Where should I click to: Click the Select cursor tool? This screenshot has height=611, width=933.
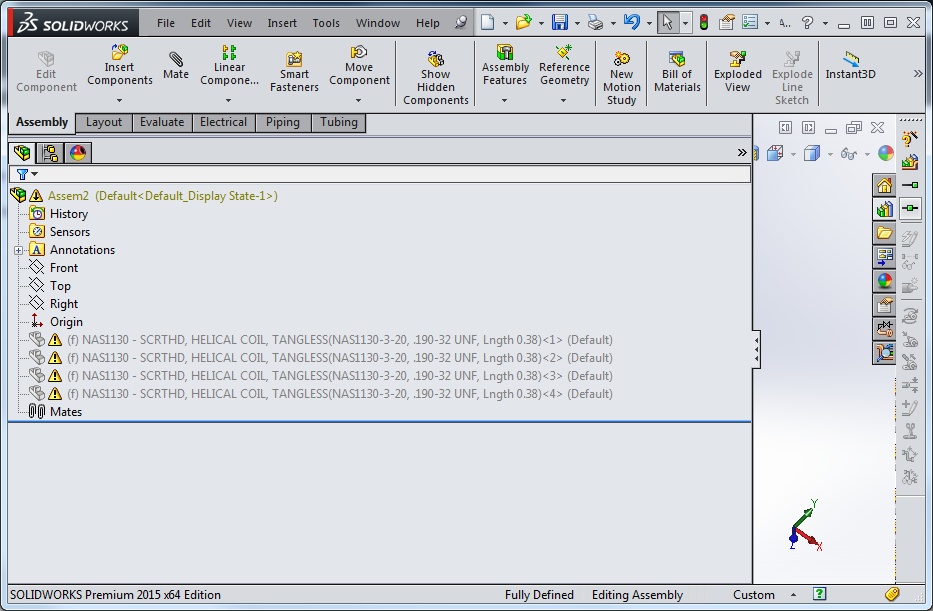click(667, 23)
